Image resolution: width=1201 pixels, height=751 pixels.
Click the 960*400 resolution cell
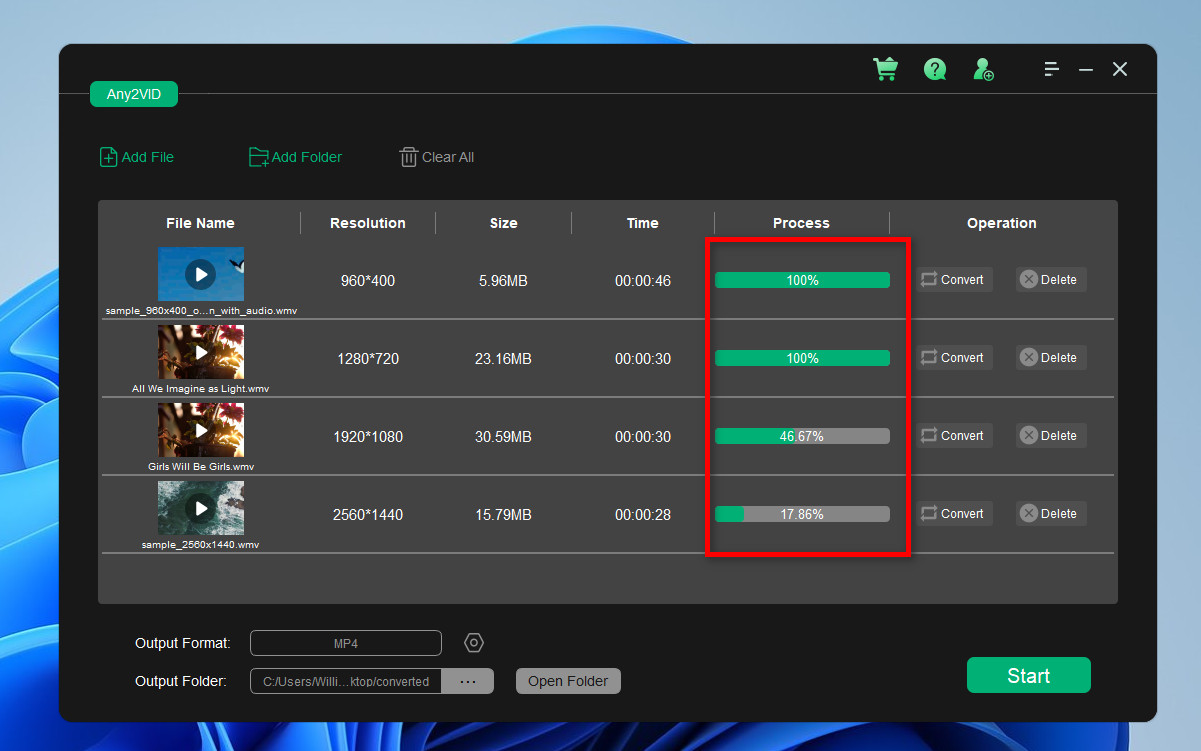coord(368,281)
